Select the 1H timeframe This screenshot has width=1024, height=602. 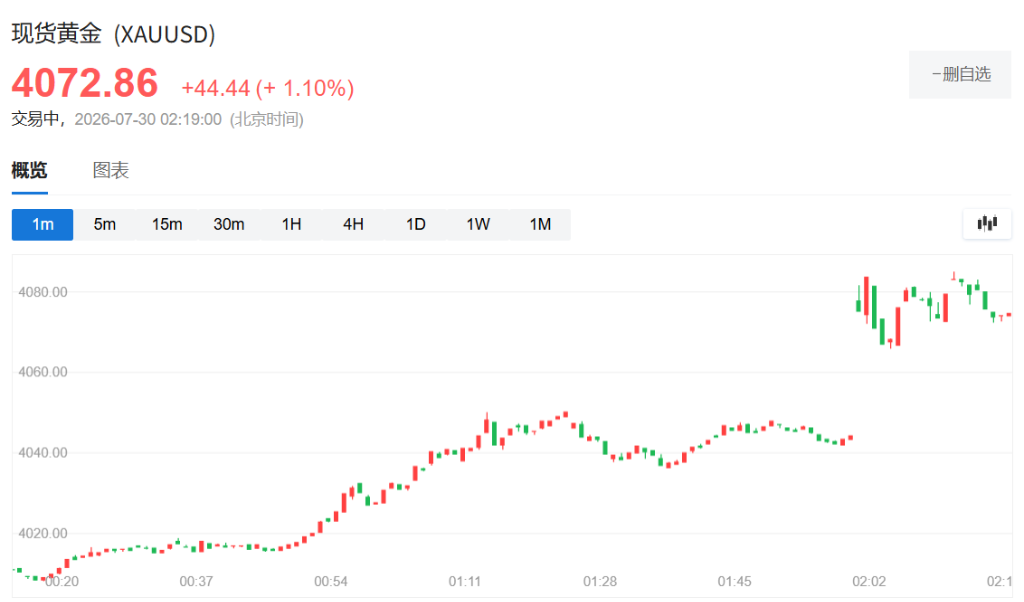291,225
